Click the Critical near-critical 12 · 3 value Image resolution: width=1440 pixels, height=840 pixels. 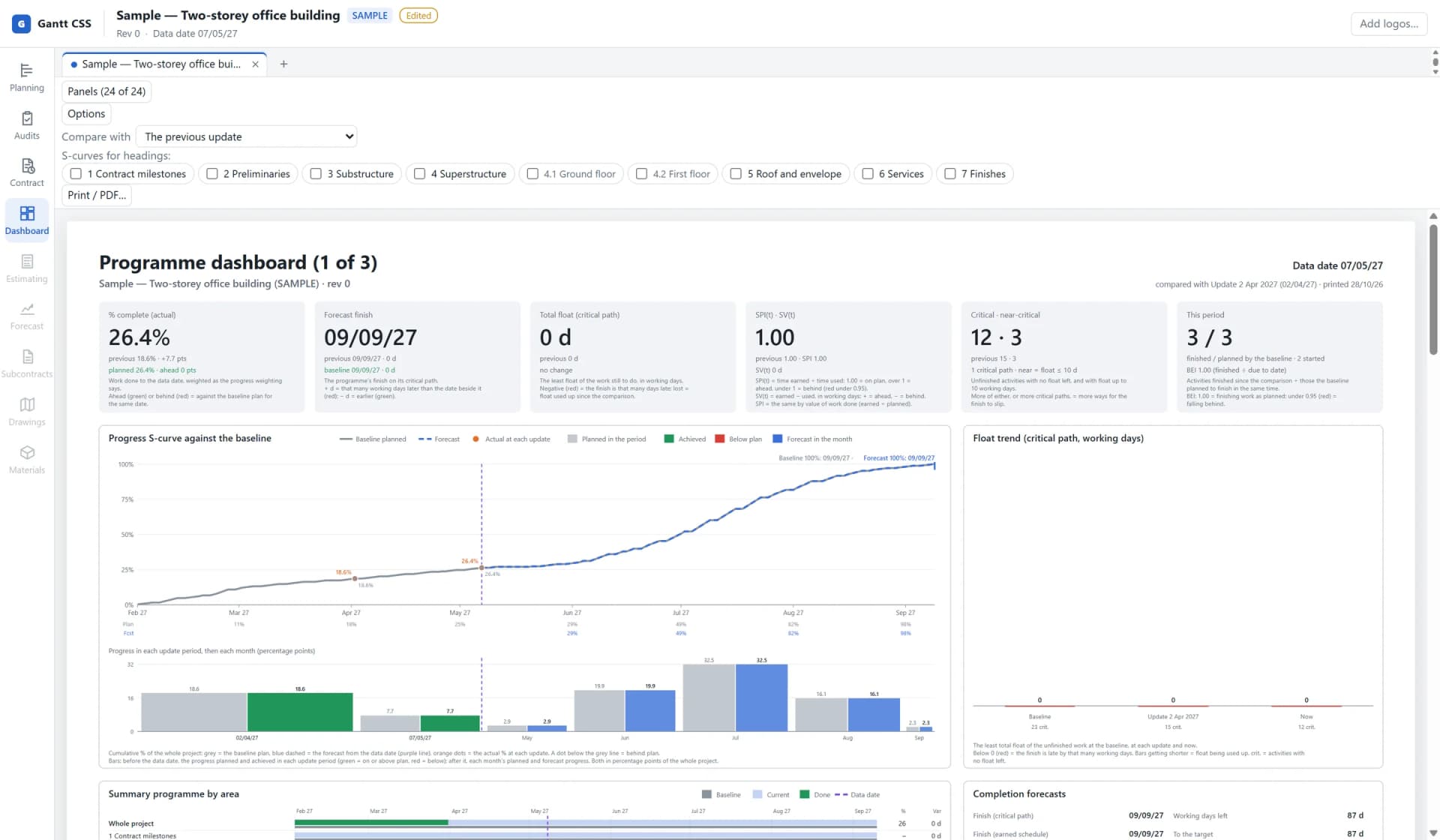coord(996,337)
